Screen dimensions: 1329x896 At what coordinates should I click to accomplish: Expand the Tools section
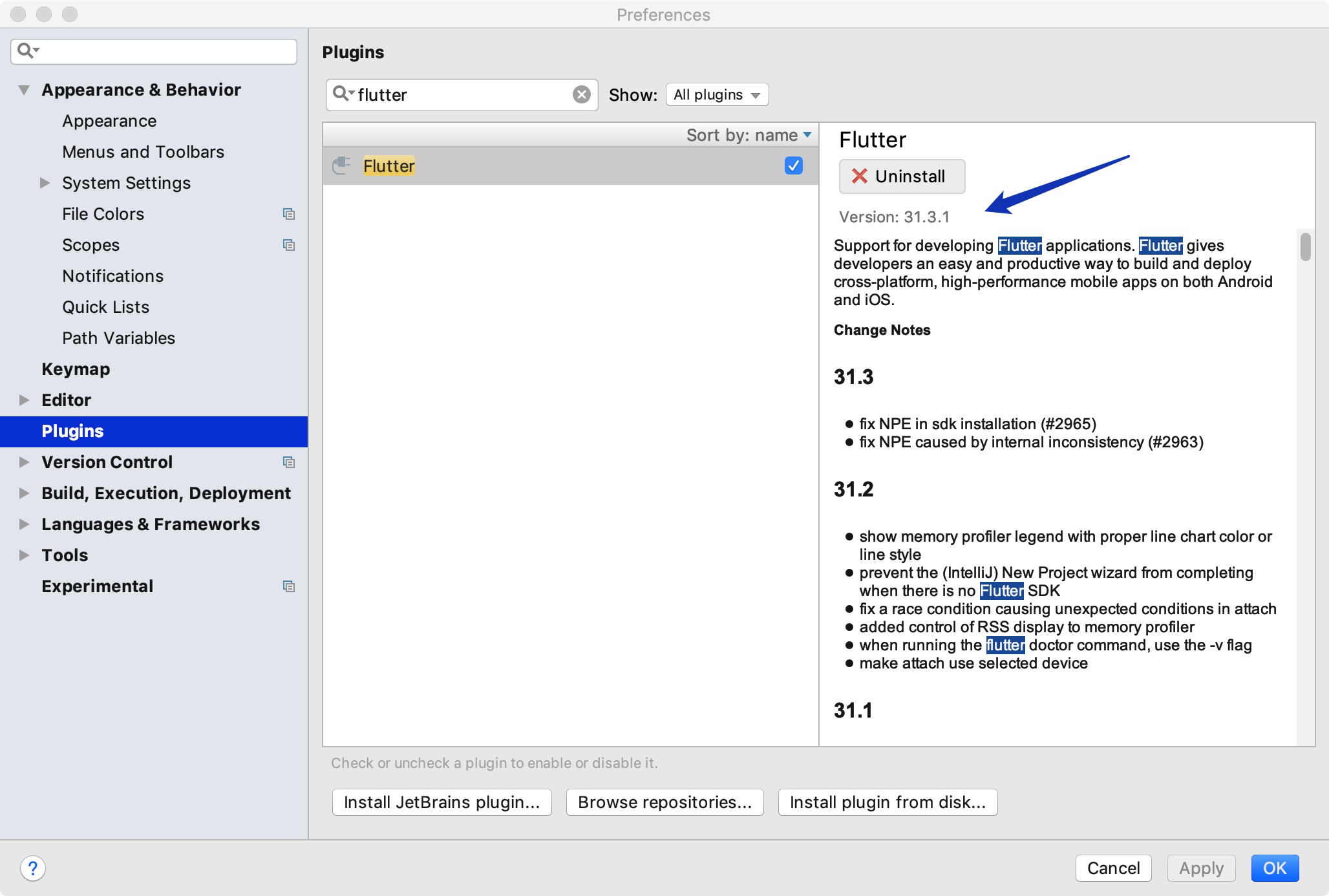pyautogui.click(x=24, y=555)
